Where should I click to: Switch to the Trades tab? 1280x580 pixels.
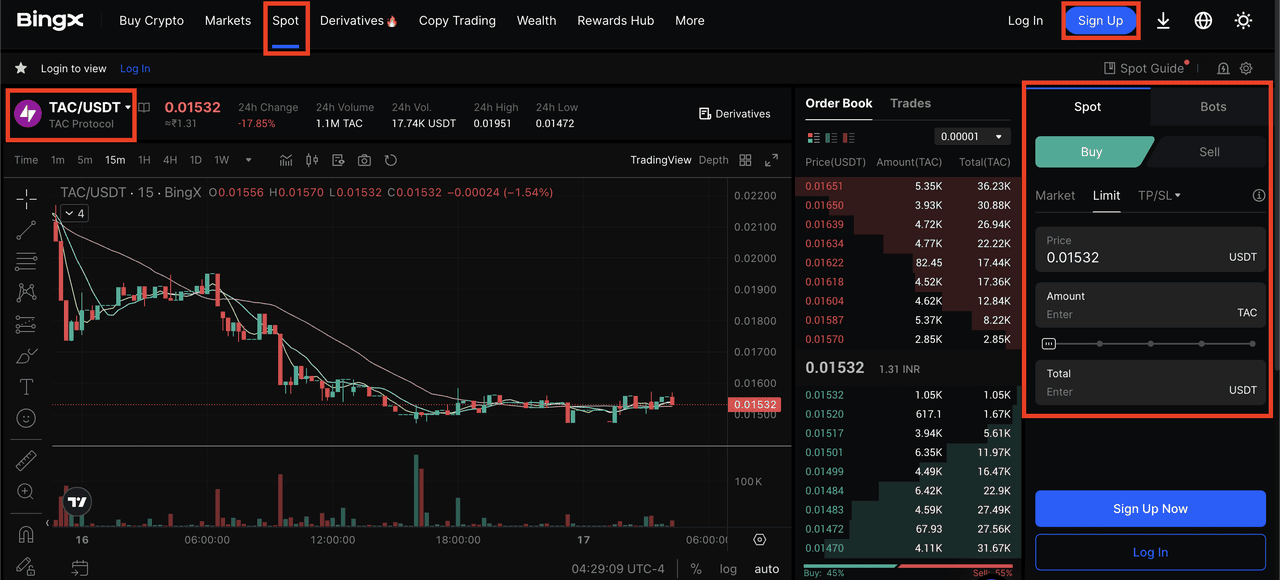pyautogui.click(x=910, y=103)
